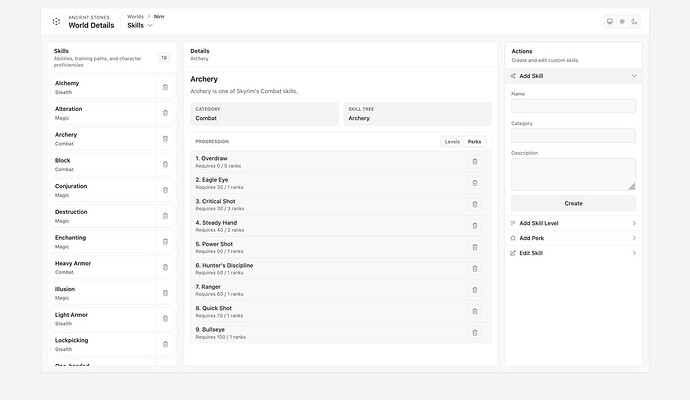This screenshot has height=400, width=690.
Task: Click the Combat category value
Action: (x=206, y=118)
